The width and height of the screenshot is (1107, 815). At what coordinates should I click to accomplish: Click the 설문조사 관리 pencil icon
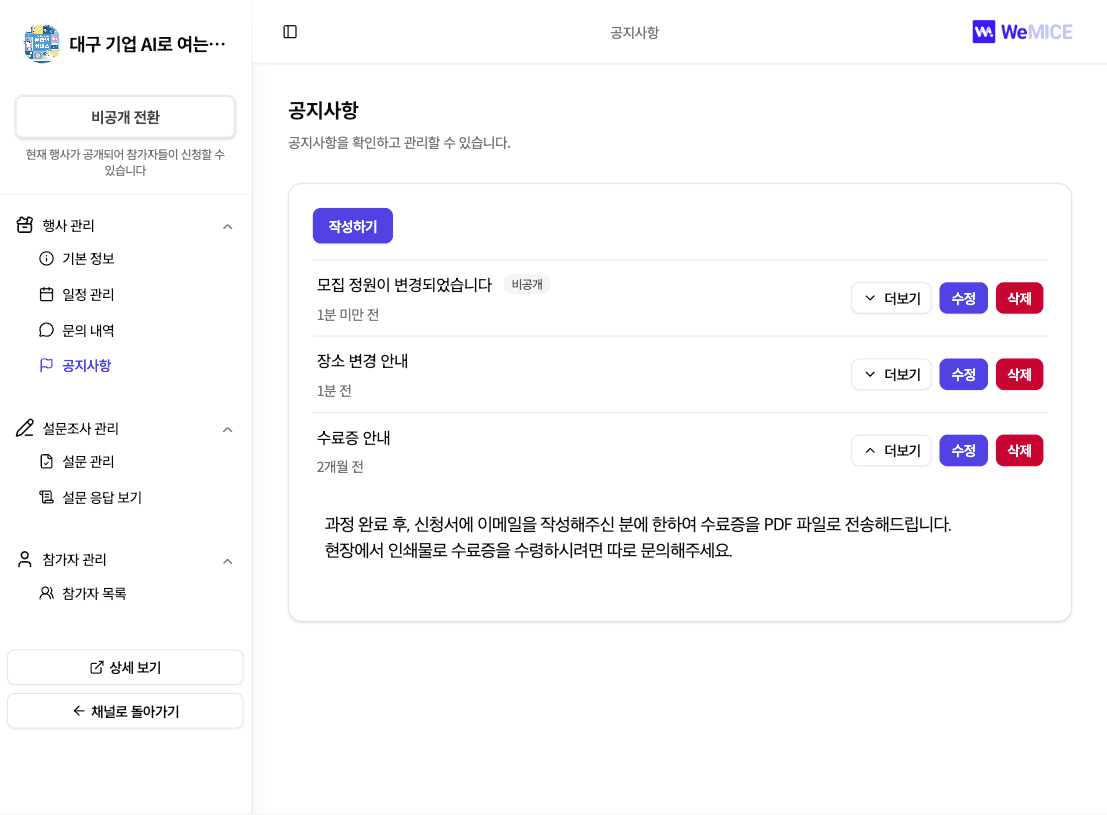tap(25, 428)
